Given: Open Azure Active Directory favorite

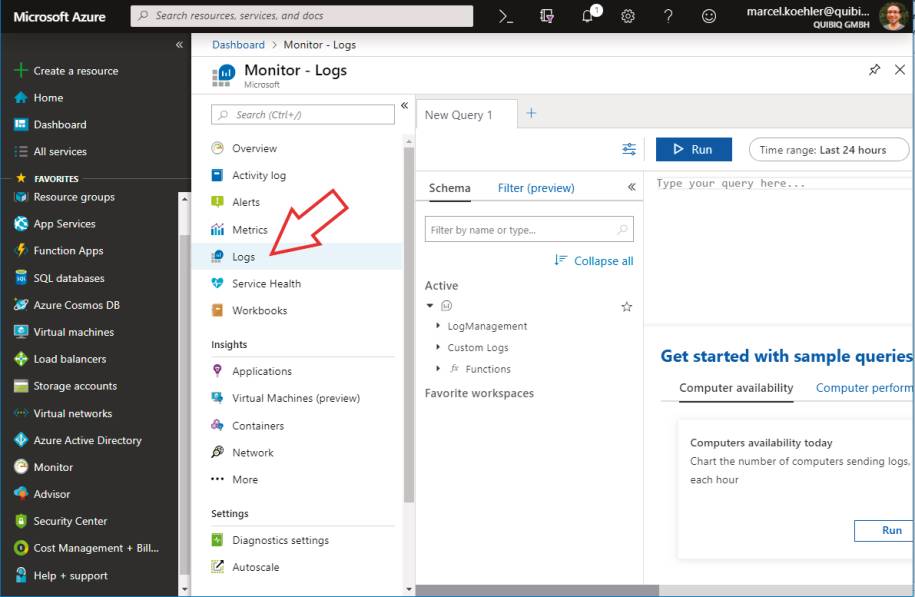Looking at the screenshot, I should [78, 440].
